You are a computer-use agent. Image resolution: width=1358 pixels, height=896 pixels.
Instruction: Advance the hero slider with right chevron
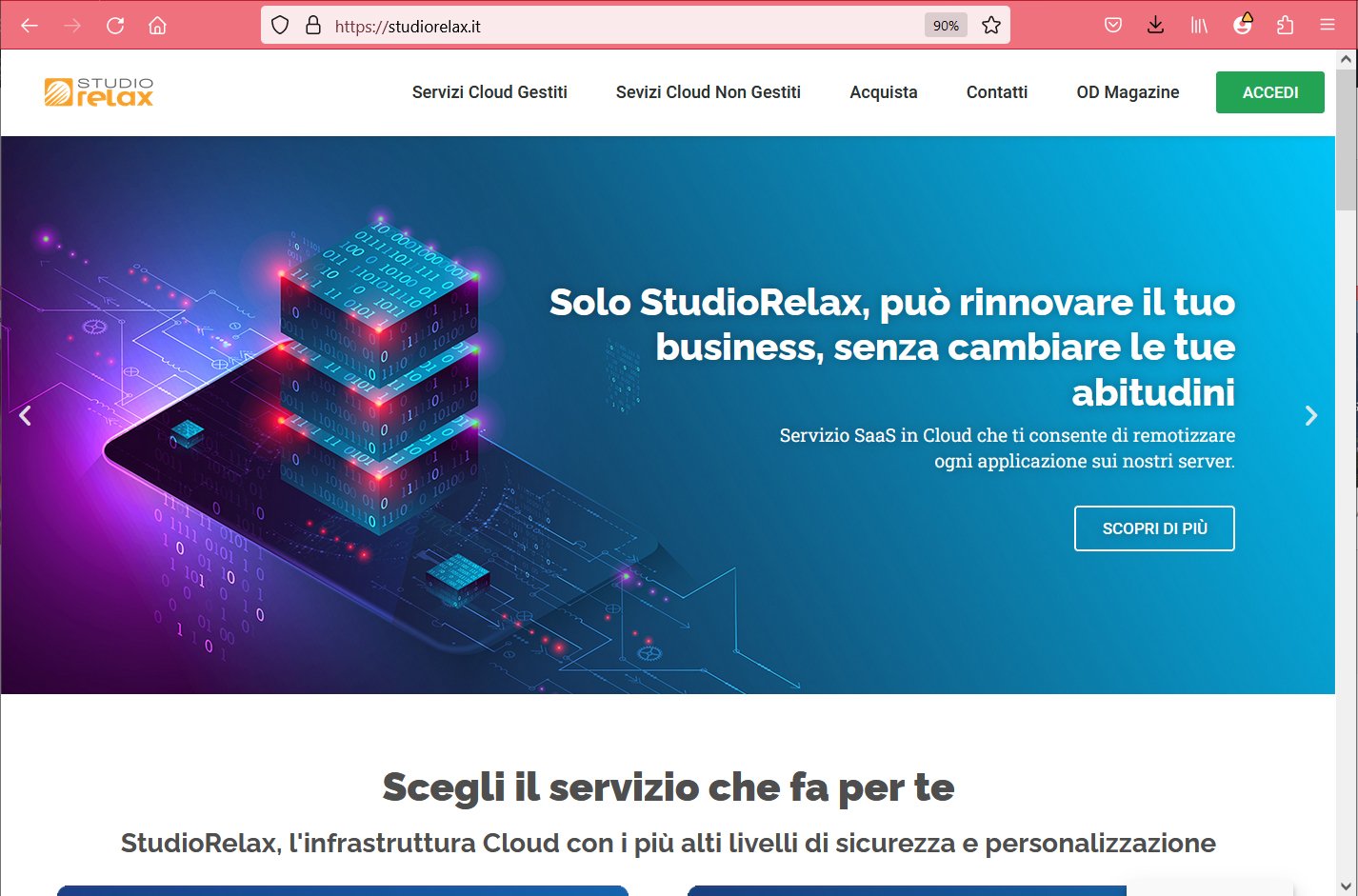(1311, 415)
